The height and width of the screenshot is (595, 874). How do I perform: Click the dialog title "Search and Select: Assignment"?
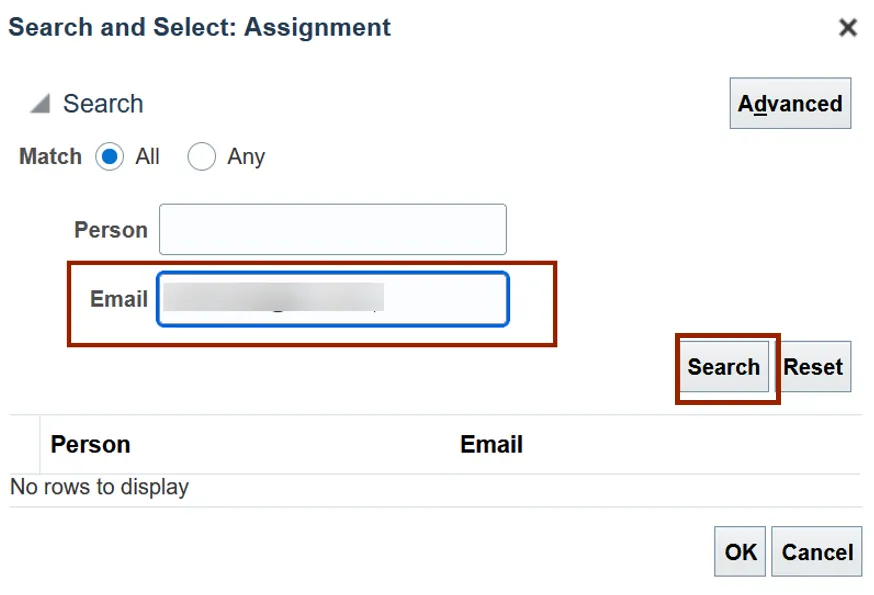pyautogui.click(x=200, y=28)
